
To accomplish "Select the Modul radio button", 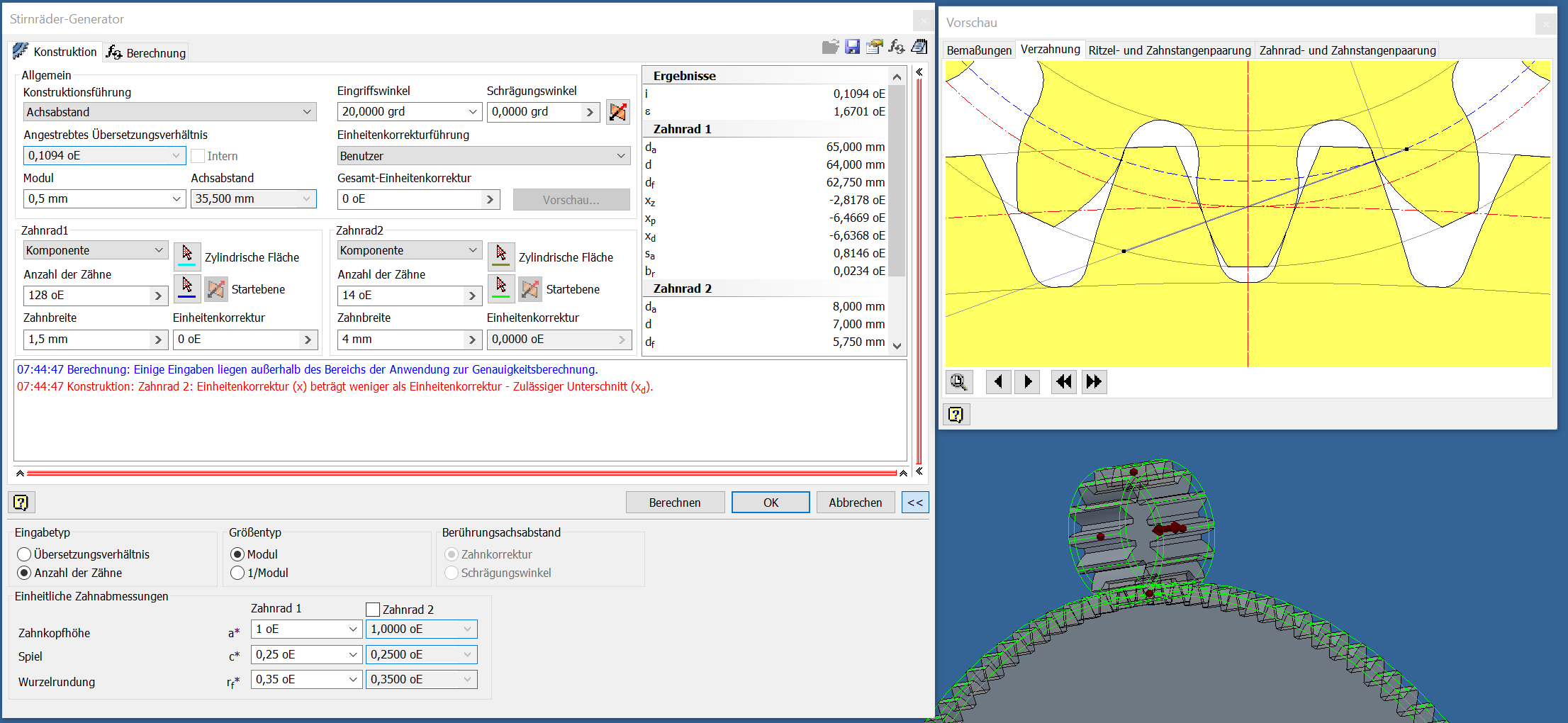I will click(237, 554).
